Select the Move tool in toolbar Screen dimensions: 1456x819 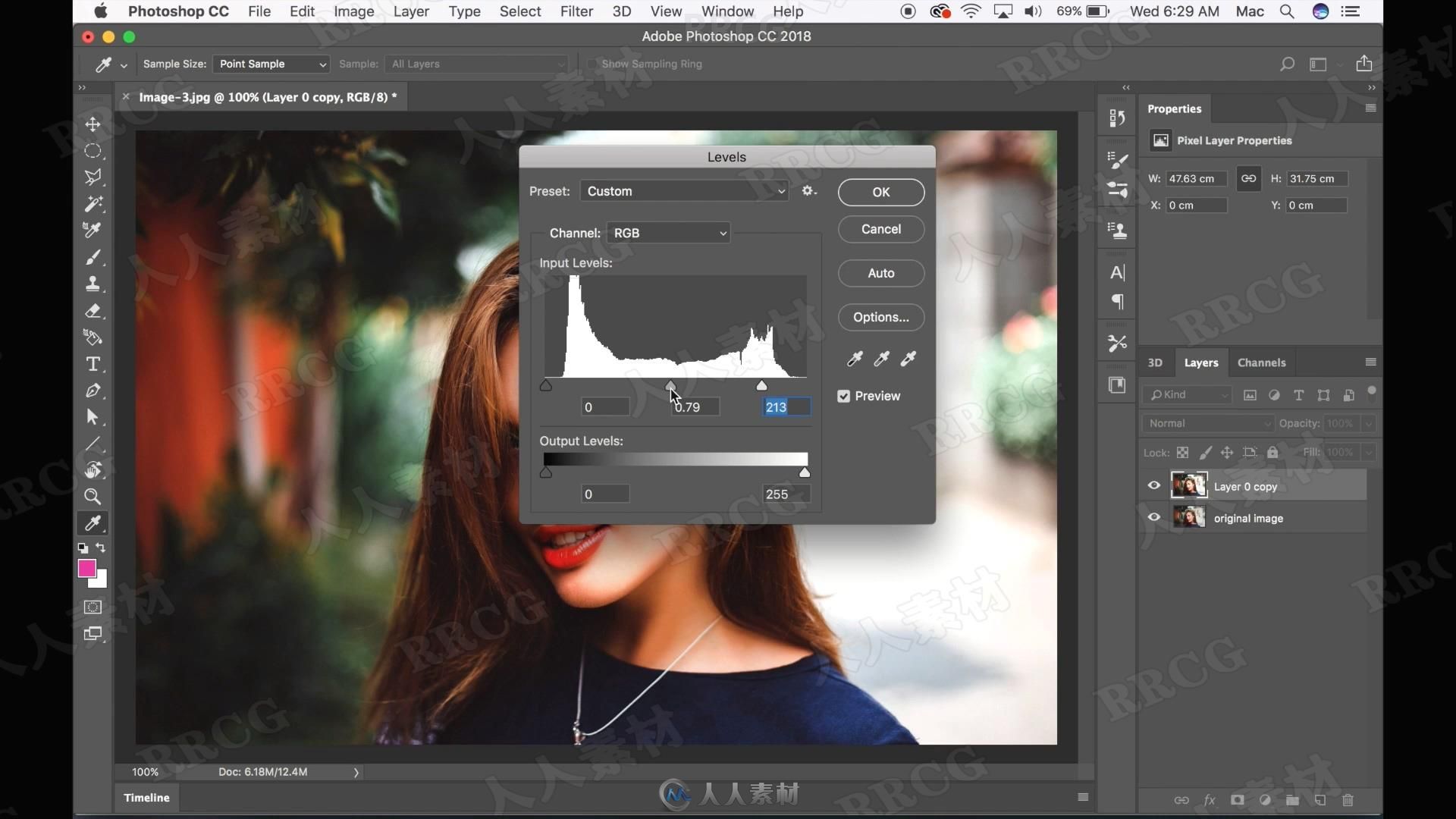[x=93, y=124]
